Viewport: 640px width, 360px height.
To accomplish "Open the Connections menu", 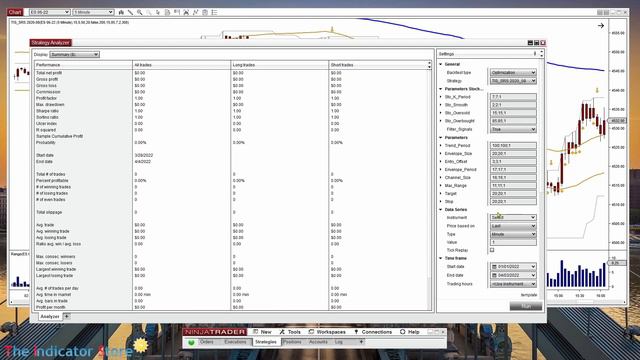I will coord(373,332).
